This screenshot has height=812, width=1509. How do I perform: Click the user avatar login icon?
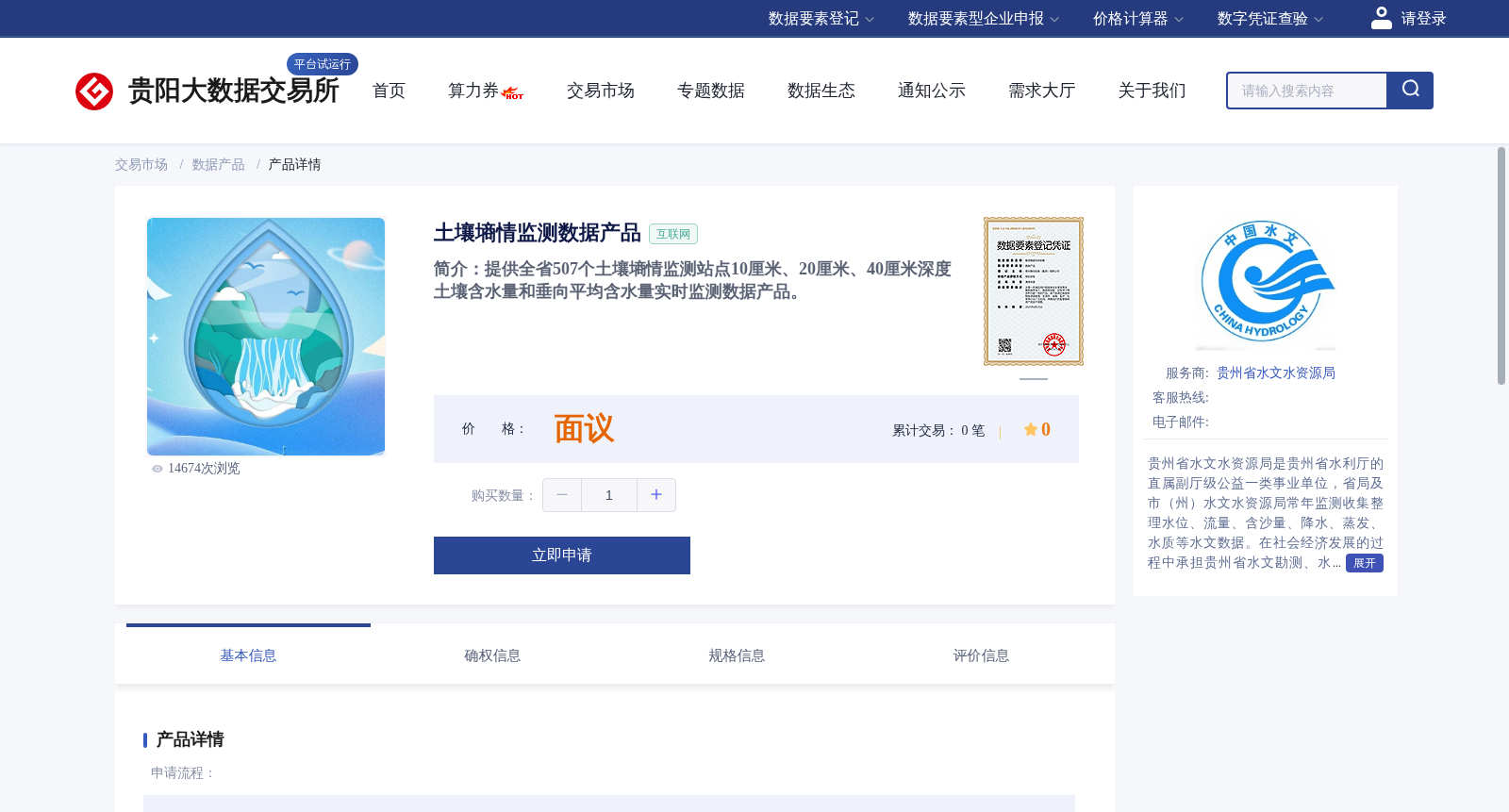(1382, 18)
